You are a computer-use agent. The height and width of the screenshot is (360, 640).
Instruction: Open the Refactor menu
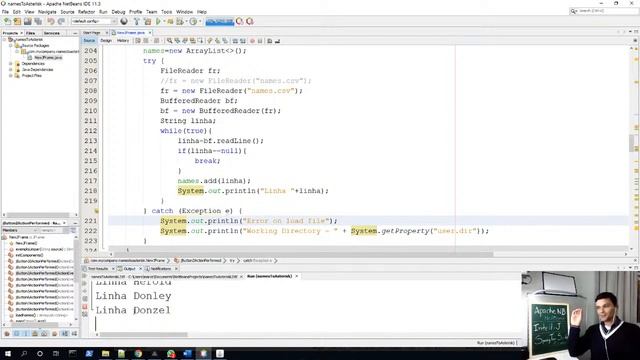pyautogui.click(x=86, y=12)
